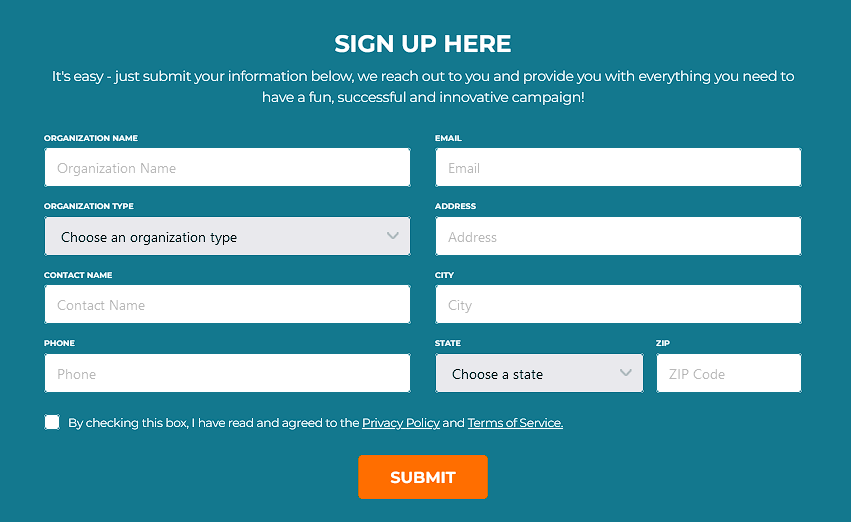Click the State field label
The image size is (851, 522).
point(448,343)
